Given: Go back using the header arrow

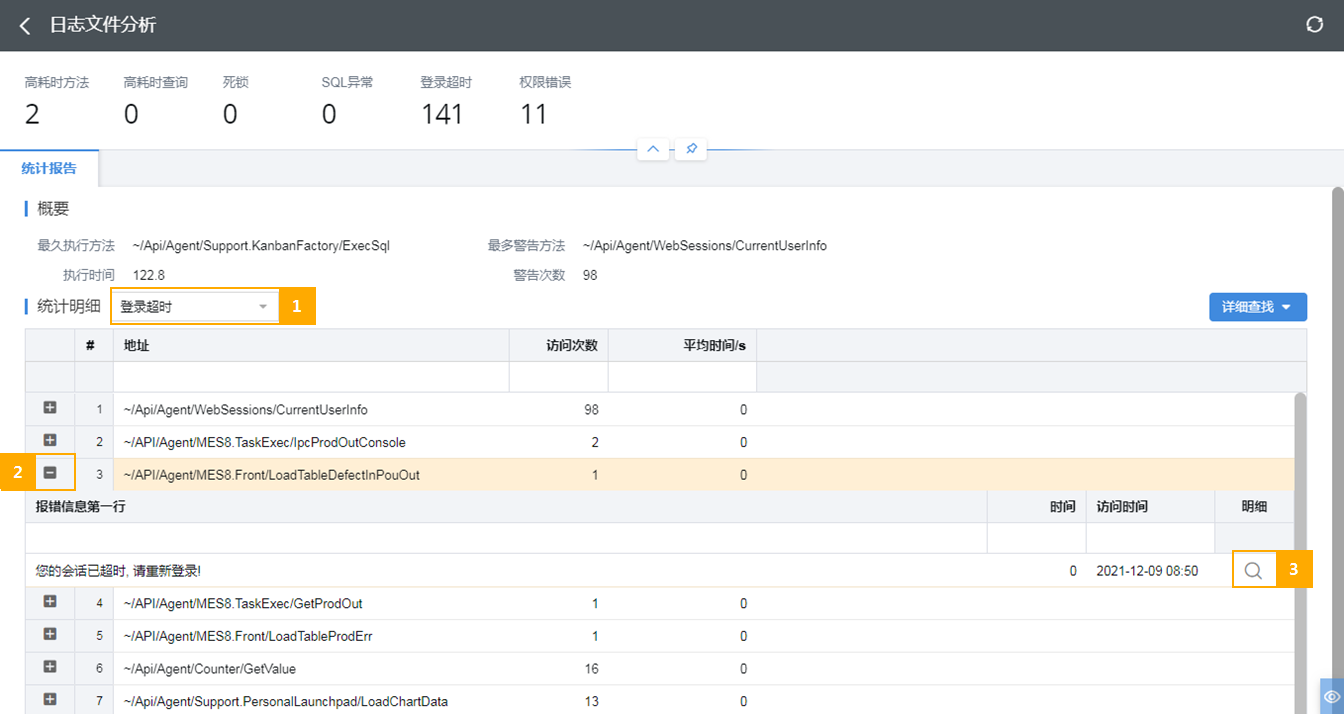Looking at the screenshot, I should pos(25,25).
